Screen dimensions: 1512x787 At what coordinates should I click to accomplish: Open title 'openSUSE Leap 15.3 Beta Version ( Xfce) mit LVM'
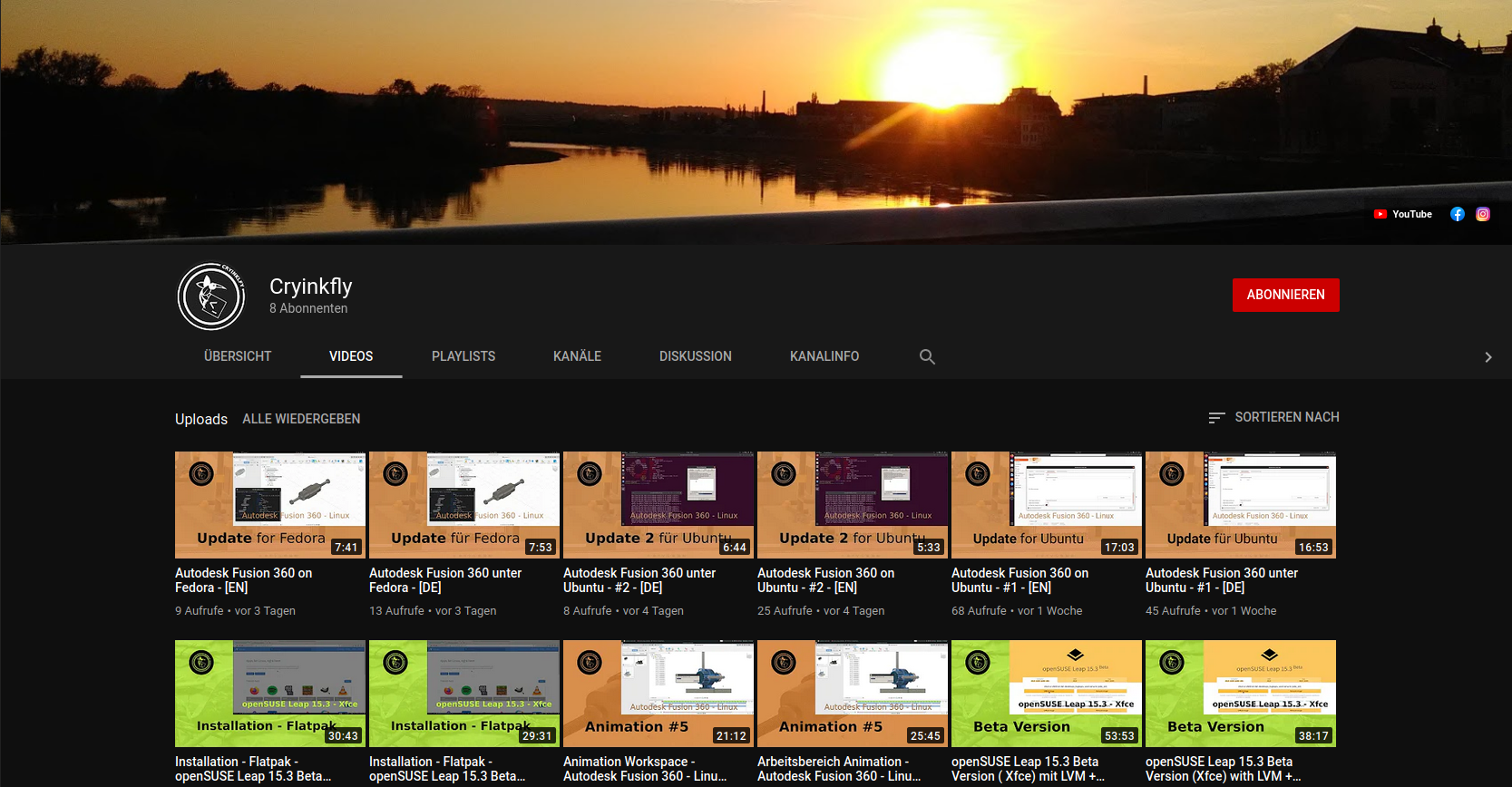click(1028, 769)
